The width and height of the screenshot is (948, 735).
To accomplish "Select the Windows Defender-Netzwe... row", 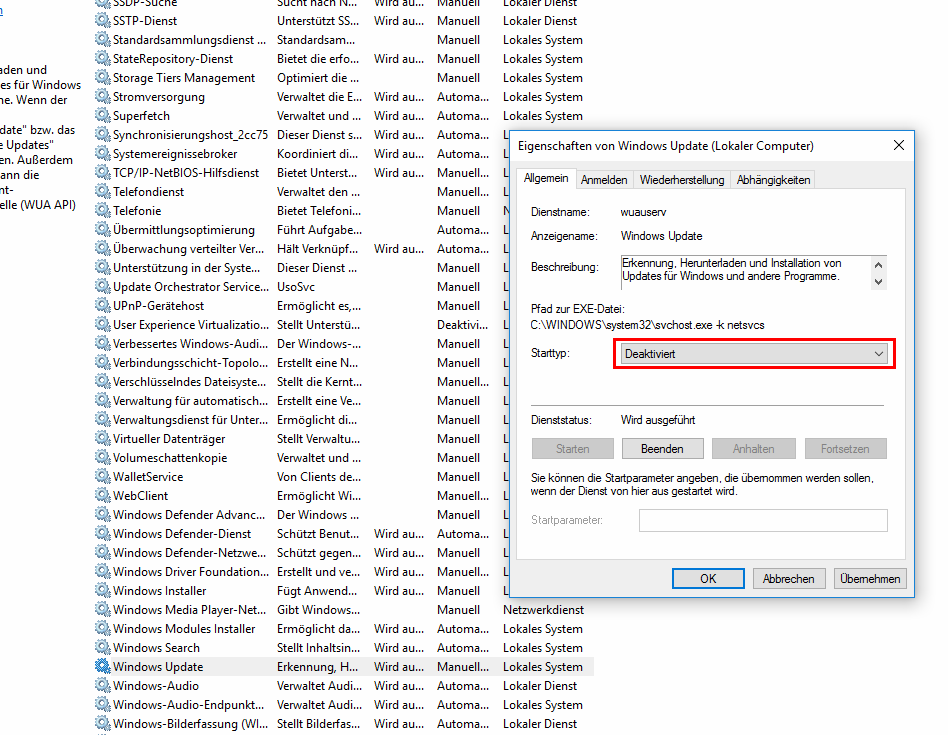I will pos(301,552).
